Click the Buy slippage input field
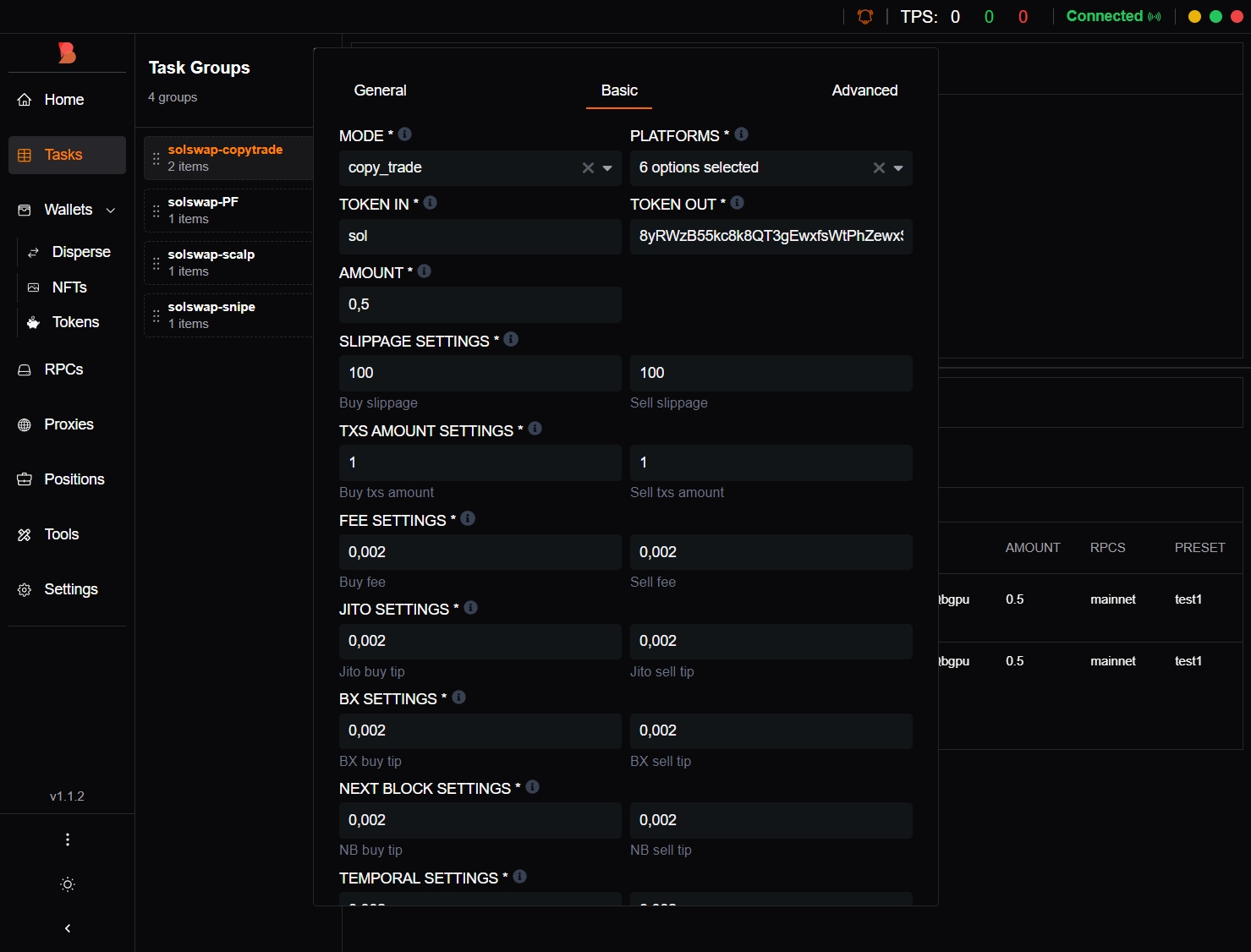Screen dimensions: 1251x952 pos(480,373)
